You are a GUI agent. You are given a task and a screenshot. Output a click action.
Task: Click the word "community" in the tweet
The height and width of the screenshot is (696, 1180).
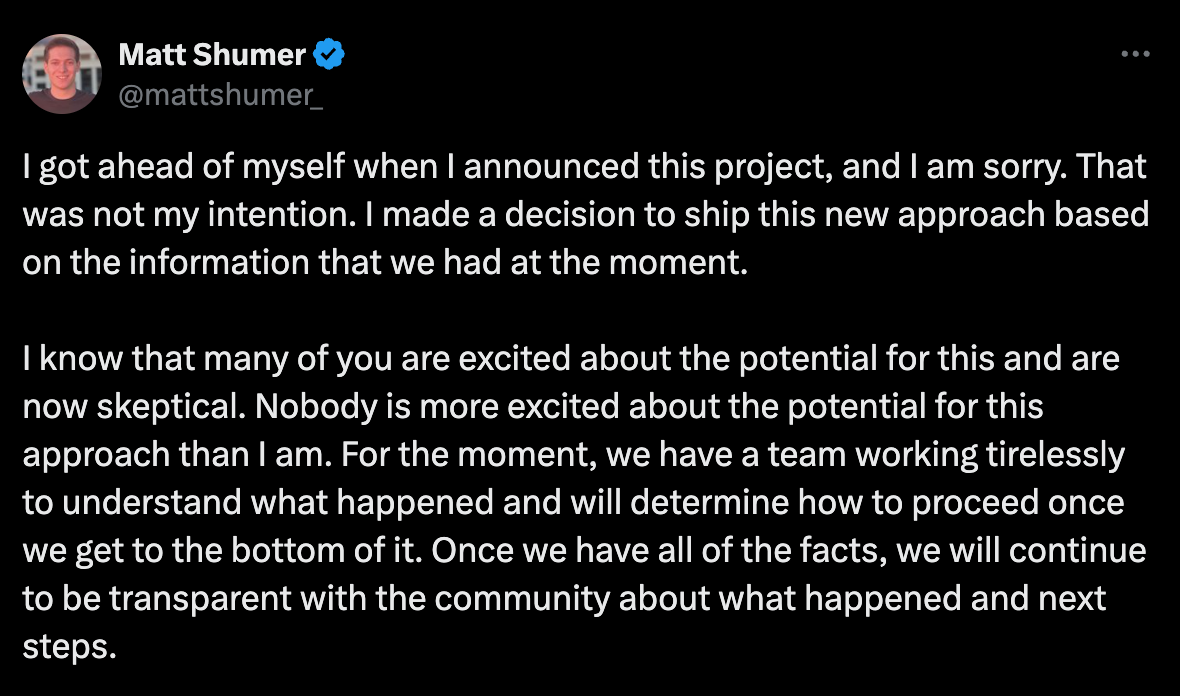[x=522, y=599]
